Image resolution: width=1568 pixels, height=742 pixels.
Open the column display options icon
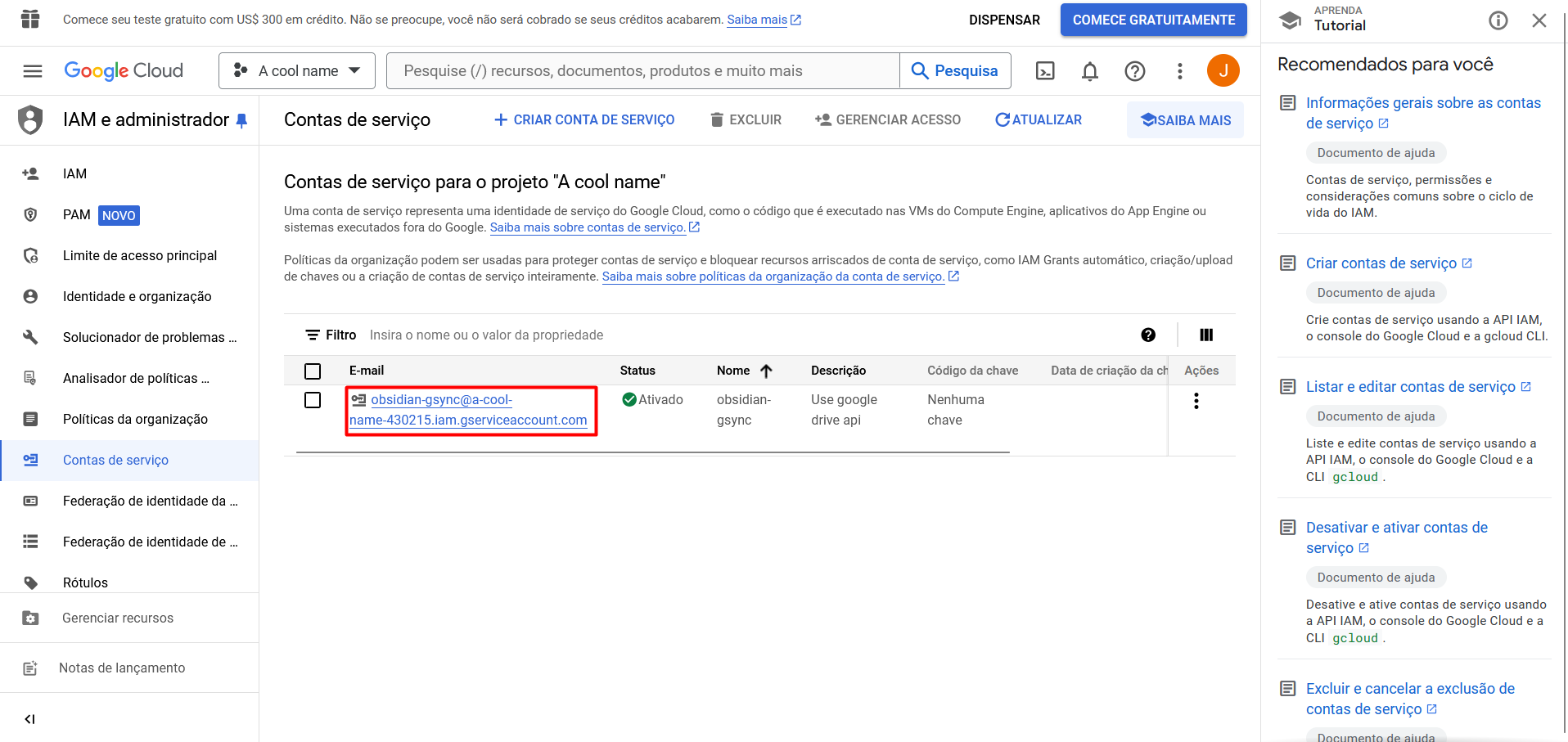pyautogui.click(x=1206, y=335)
